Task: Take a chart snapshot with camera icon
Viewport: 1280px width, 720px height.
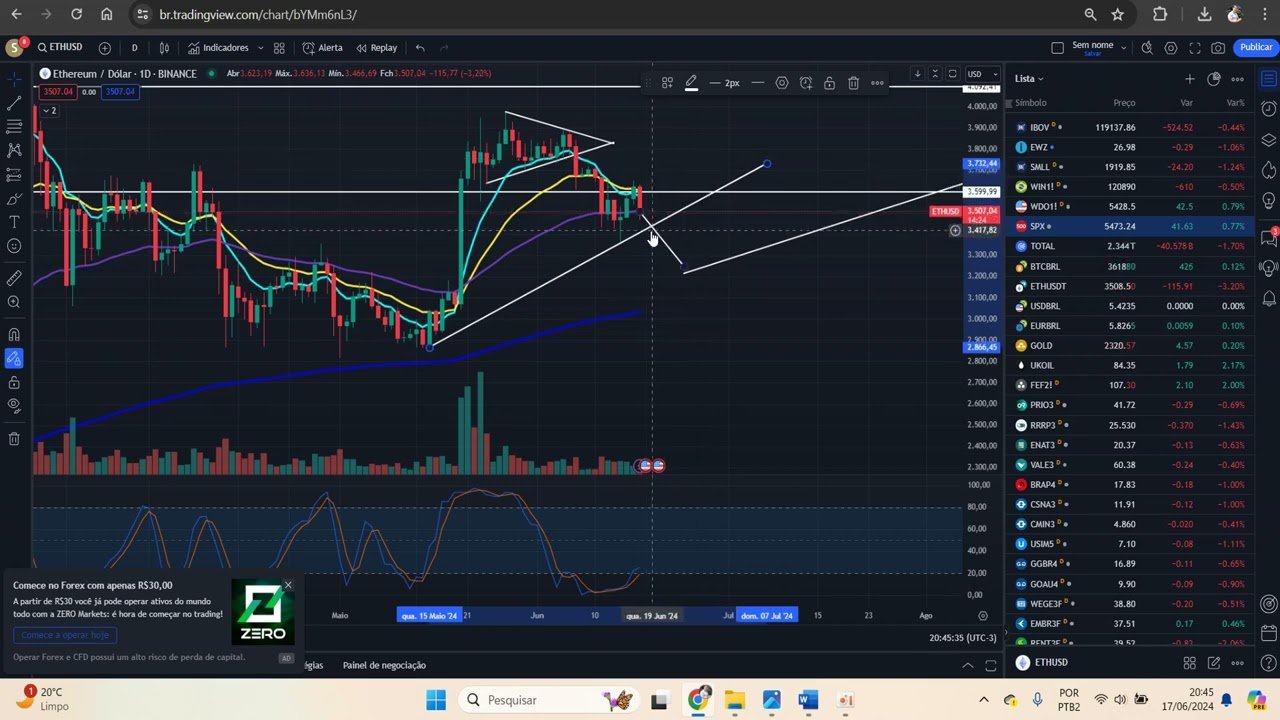Action: (x=1218, y=47)
